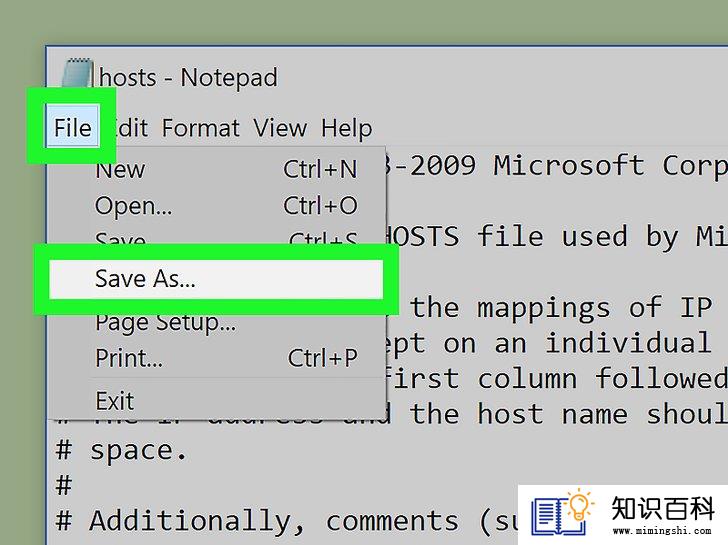Open the Format menu
Image resolution: width=728 pixels, height=545 pixels.
[x=201, y=128]
